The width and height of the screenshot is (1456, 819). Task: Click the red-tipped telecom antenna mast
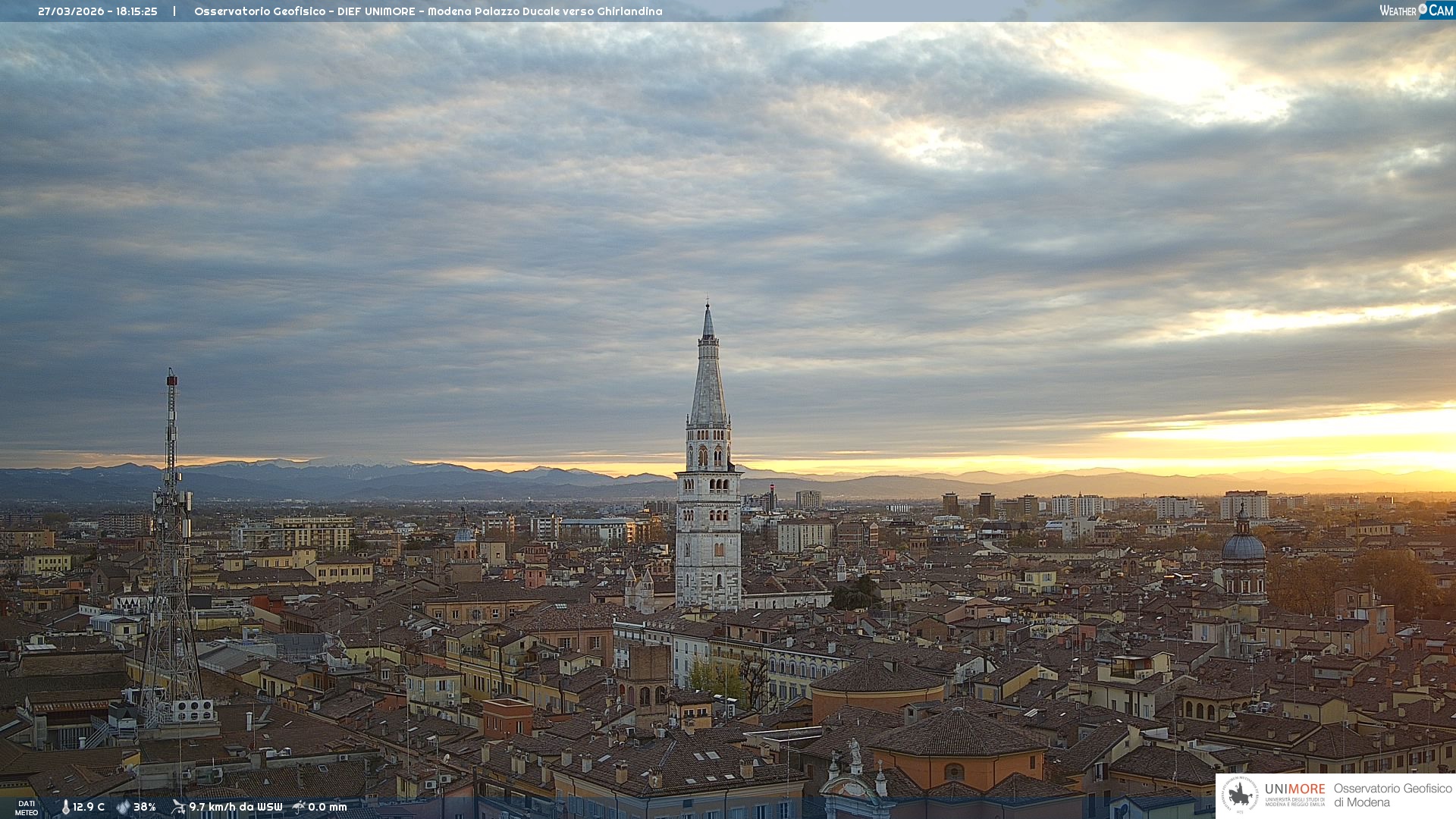pos(172,425)
